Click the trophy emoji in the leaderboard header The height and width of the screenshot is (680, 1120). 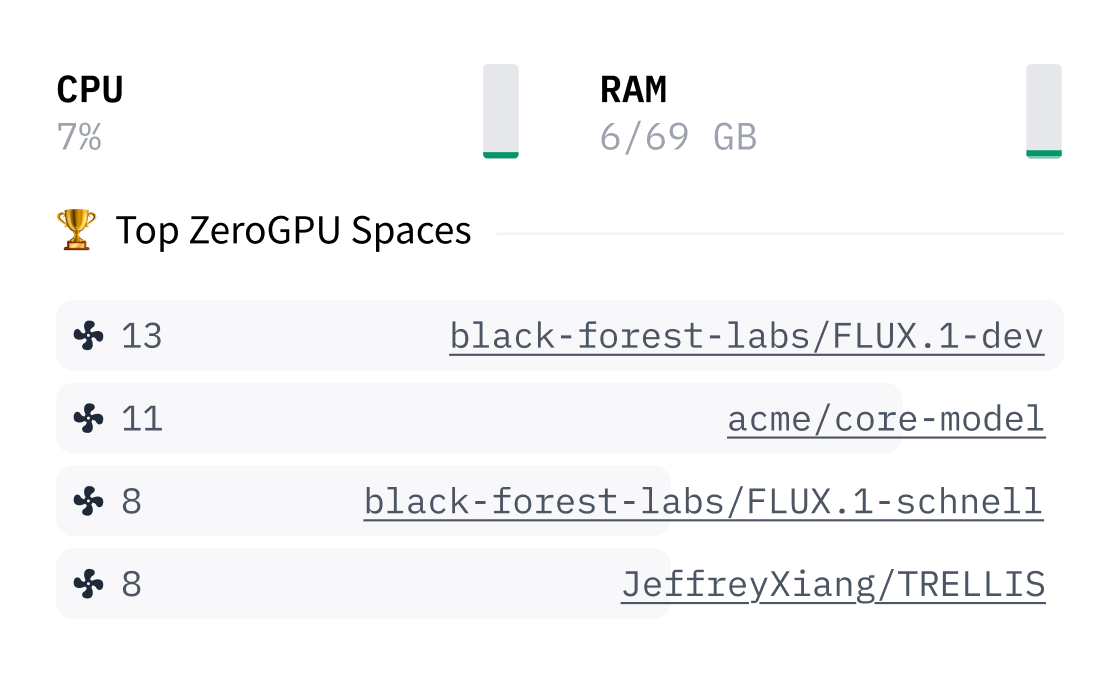click(x=74, y=229)
